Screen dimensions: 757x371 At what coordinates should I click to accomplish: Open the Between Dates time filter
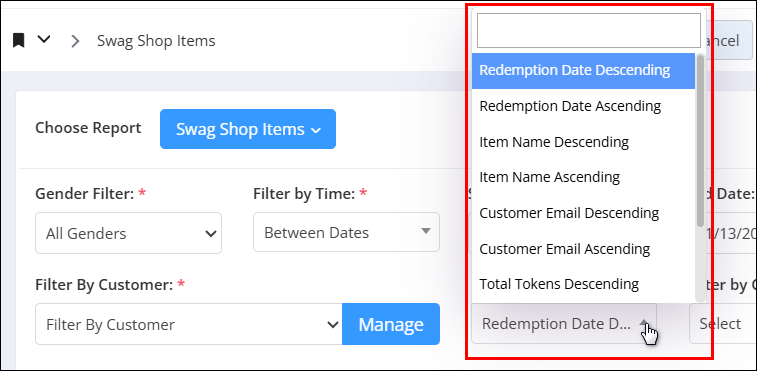346,232
